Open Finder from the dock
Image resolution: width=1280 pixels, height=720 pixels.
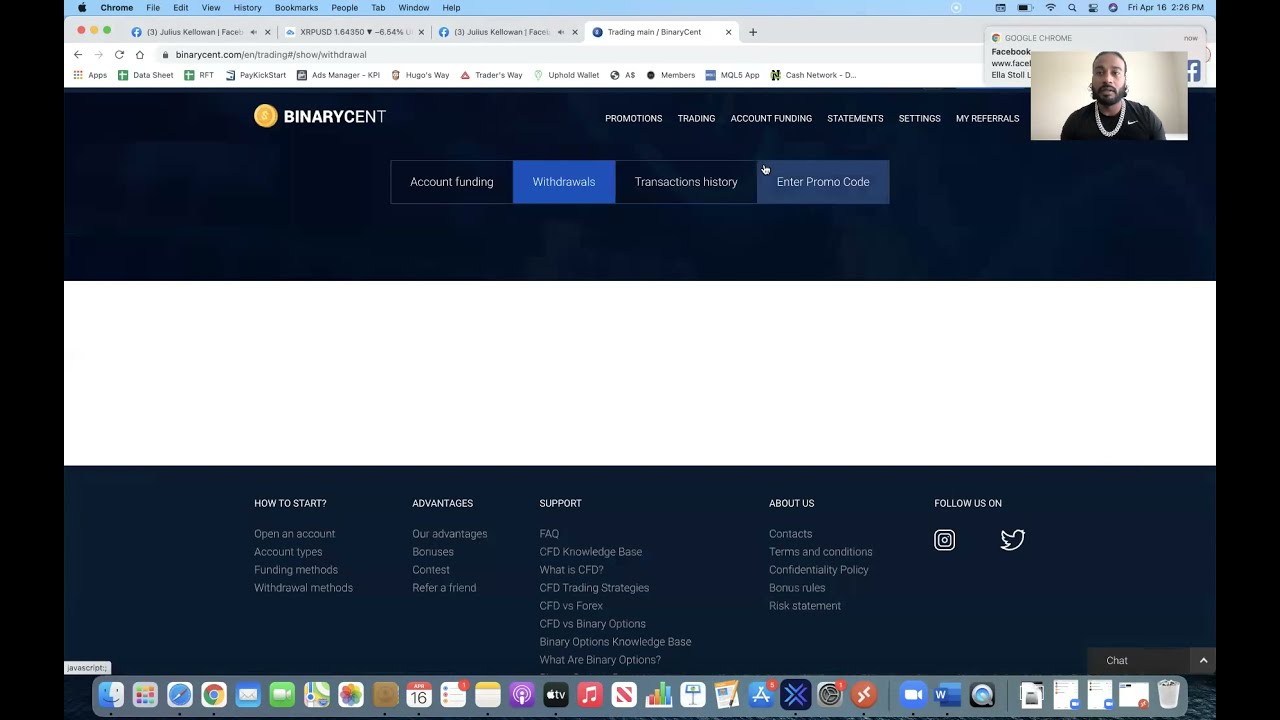tap(111, 694)
